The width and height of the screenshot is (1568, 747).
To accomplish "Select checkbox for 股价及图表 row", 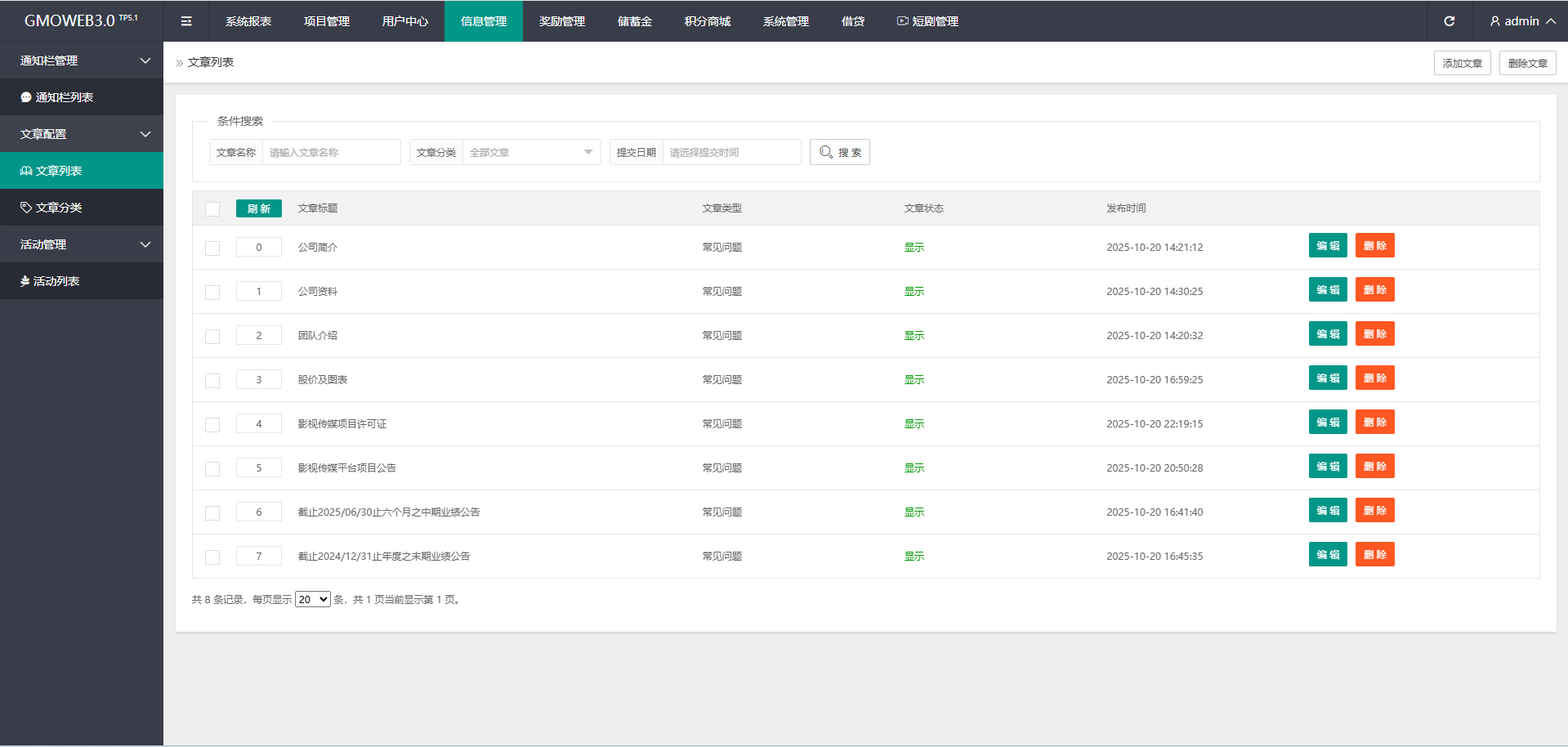I will point(212,381).
